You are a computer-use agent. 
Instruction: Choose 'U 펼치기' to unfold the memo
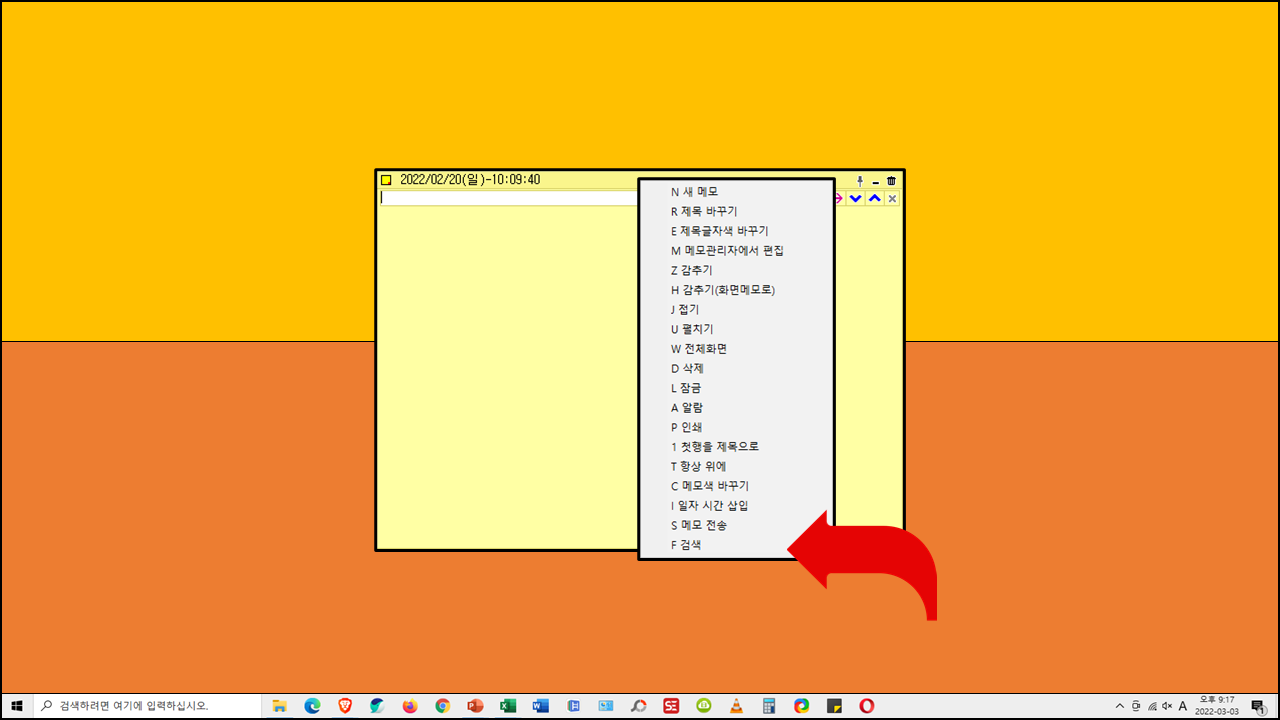pyautogui.click(x=736, y=329)
